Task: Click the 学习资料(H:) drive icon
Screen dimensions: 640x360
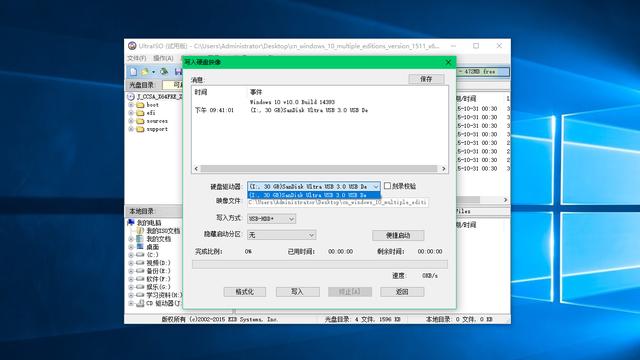Action: point(140,295)
